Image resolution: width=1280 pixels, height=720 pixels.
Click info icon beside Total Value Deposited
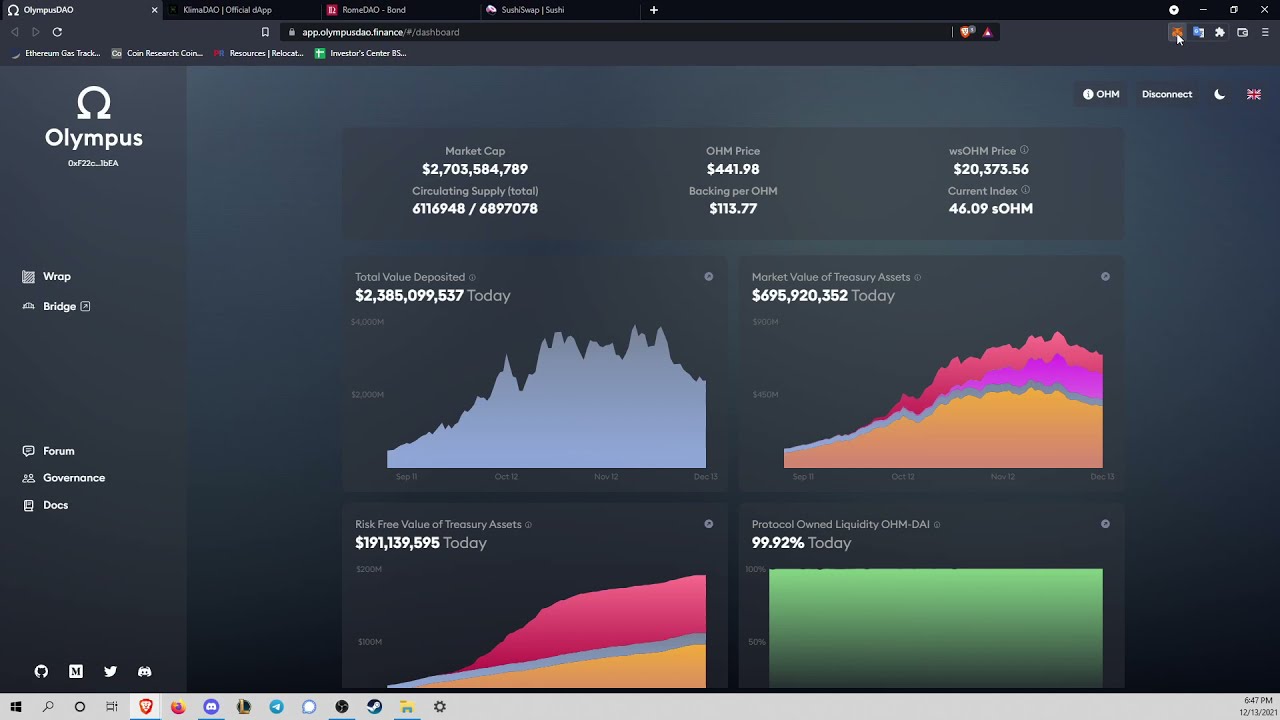tap(472, 277)
